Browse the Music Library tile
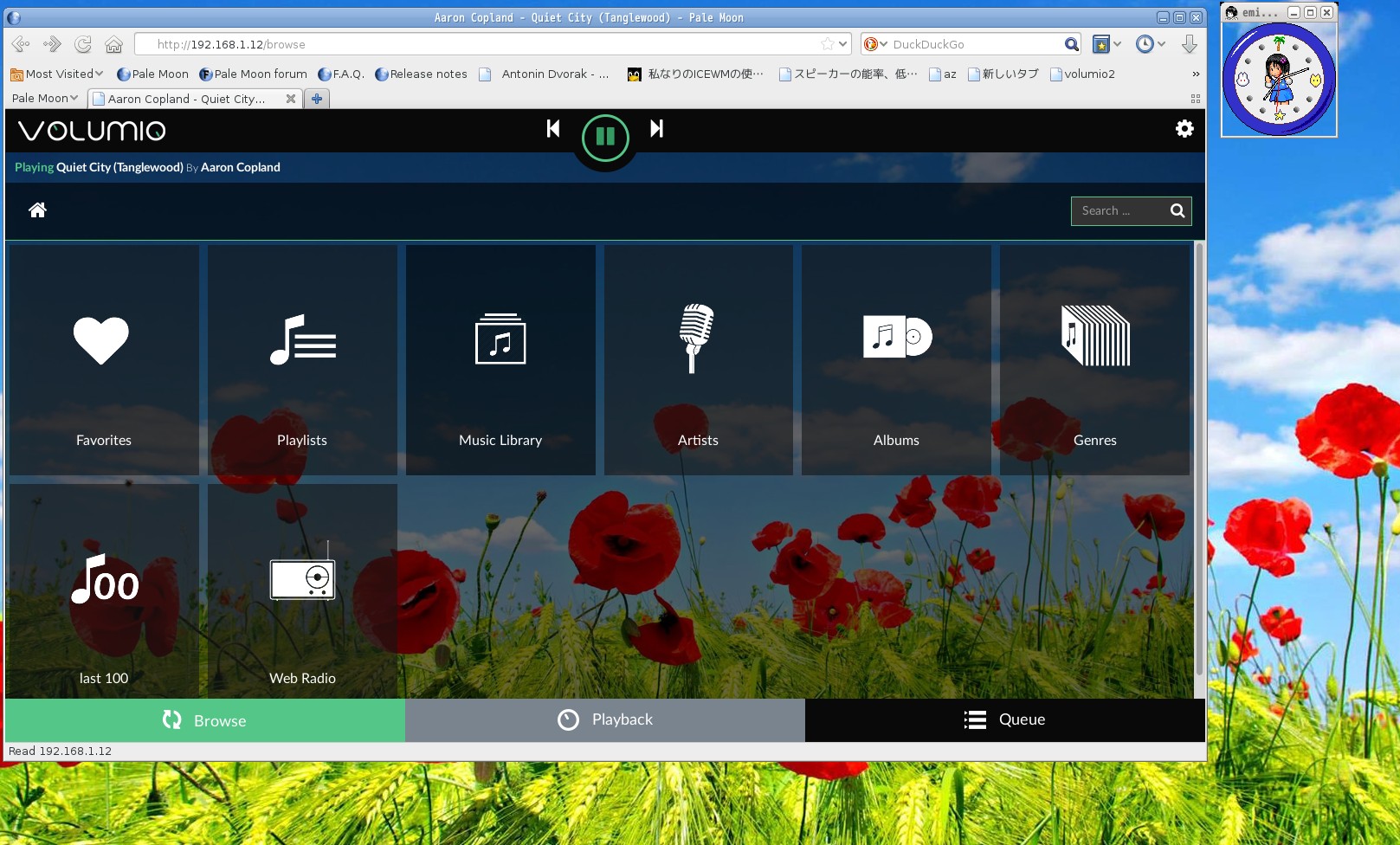1400x845 pixels. (x=500, y=360)
